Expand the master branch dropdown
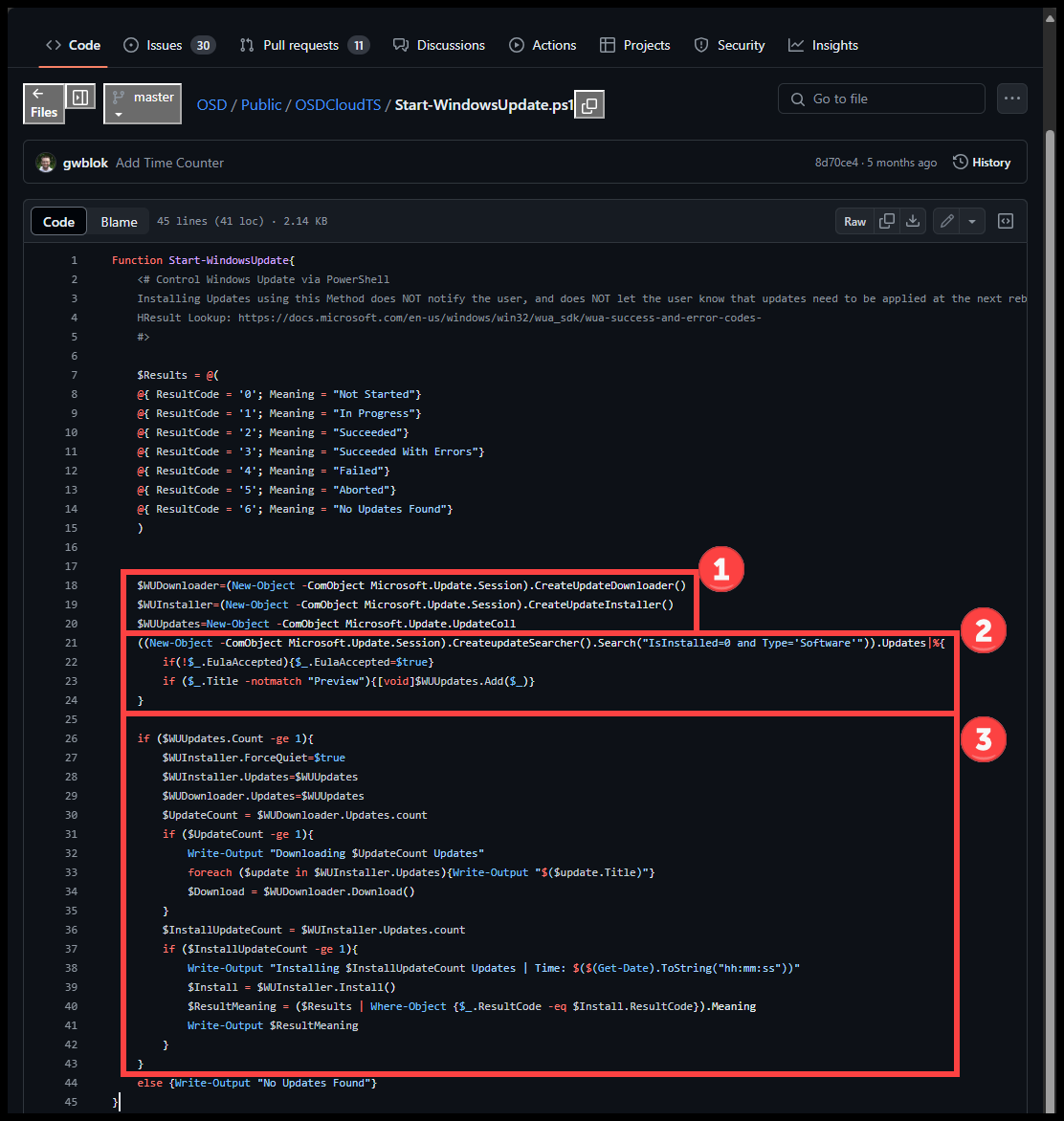Screen dimensions: 1064x1121 coord(143,104)
